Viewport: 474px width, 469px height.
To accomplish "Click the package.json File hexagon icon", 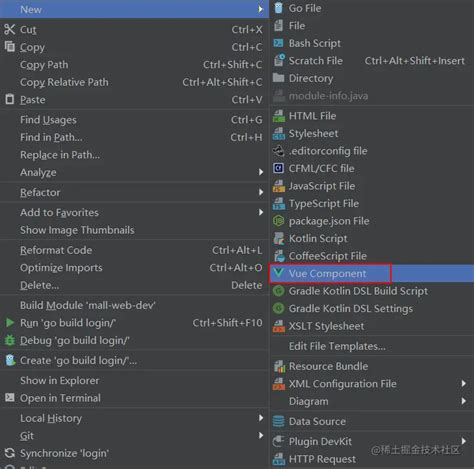I will [x=279, y=221].
